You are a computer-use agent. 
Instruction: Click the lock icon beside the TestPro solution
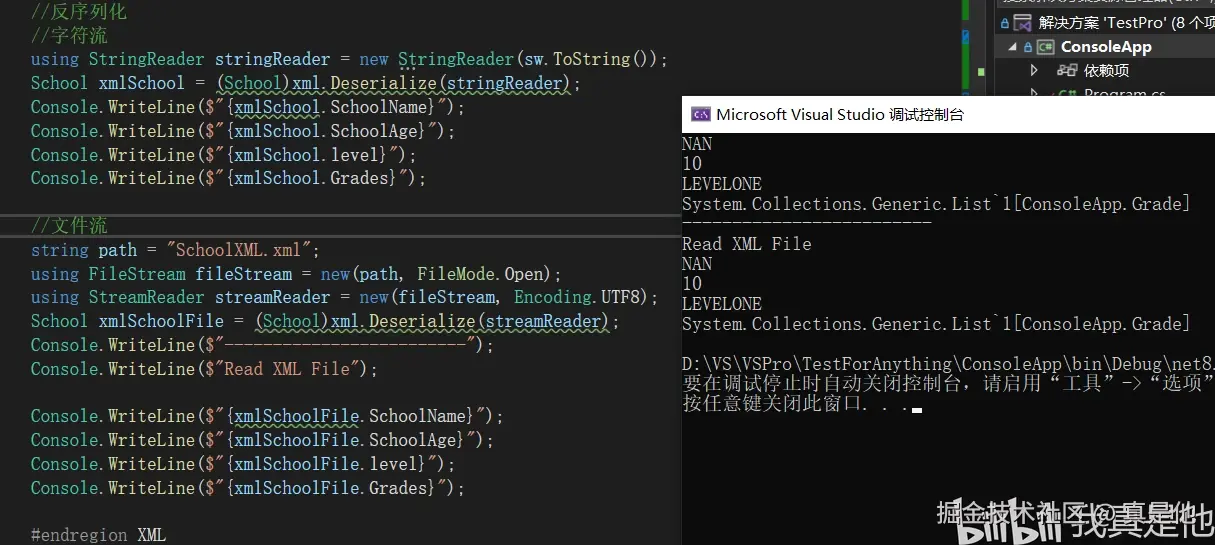pos(1003,22)
